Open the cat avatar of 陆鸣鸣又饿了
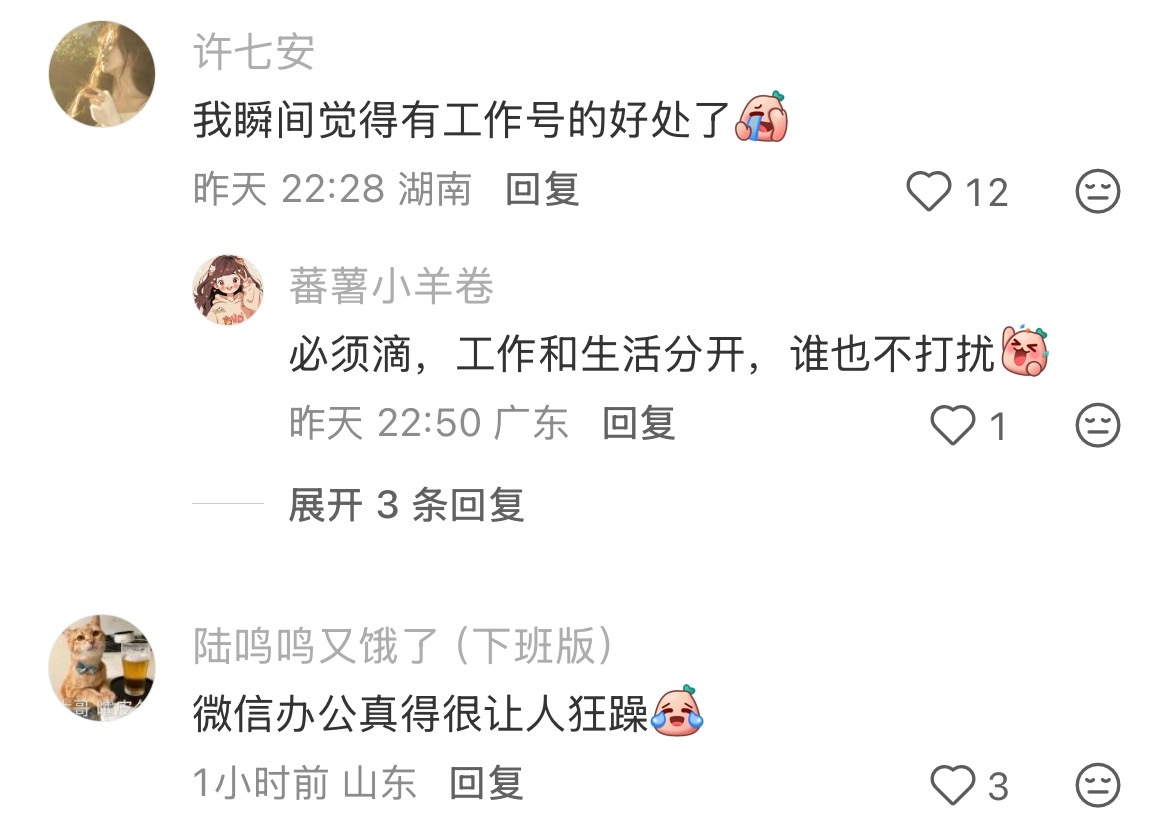Viewport: 1170px width, 837px height. (x=101, y=668)
